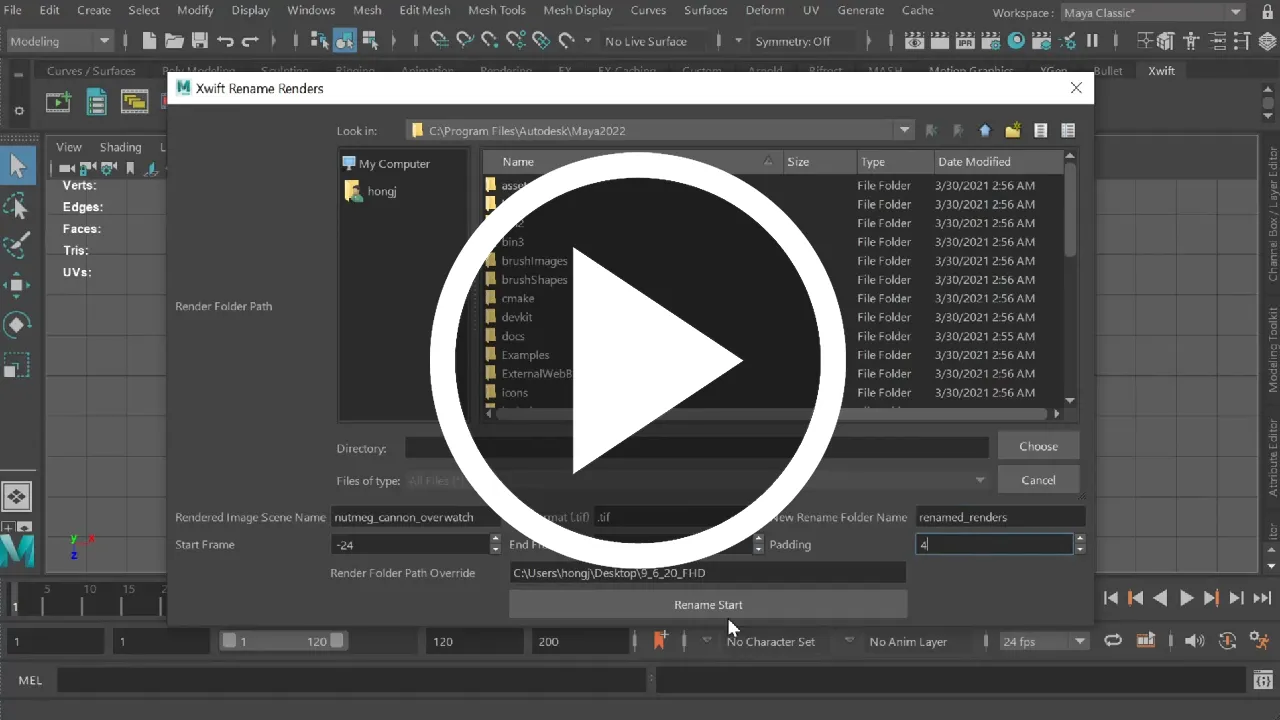Screen dimensions: 1280x720
Task: Show the Modeling Toolkit cube icon
Action: click(1165, 41)
